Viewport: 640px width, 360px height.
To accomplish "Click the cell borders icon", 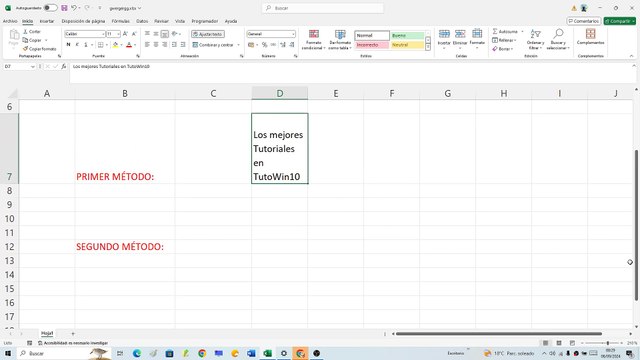I will 100,44.
